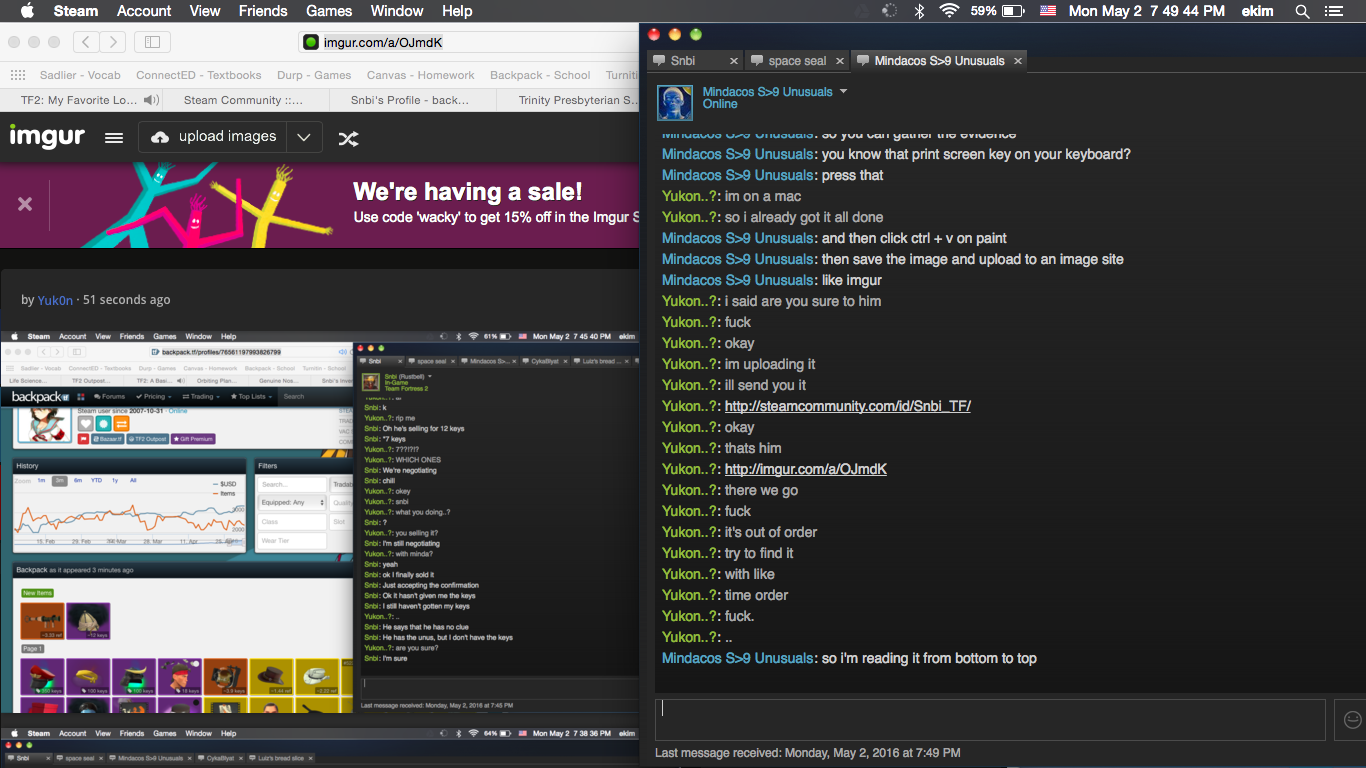Click the upload images button
This screenshot has height=768, width=1366.
point(213,137)
